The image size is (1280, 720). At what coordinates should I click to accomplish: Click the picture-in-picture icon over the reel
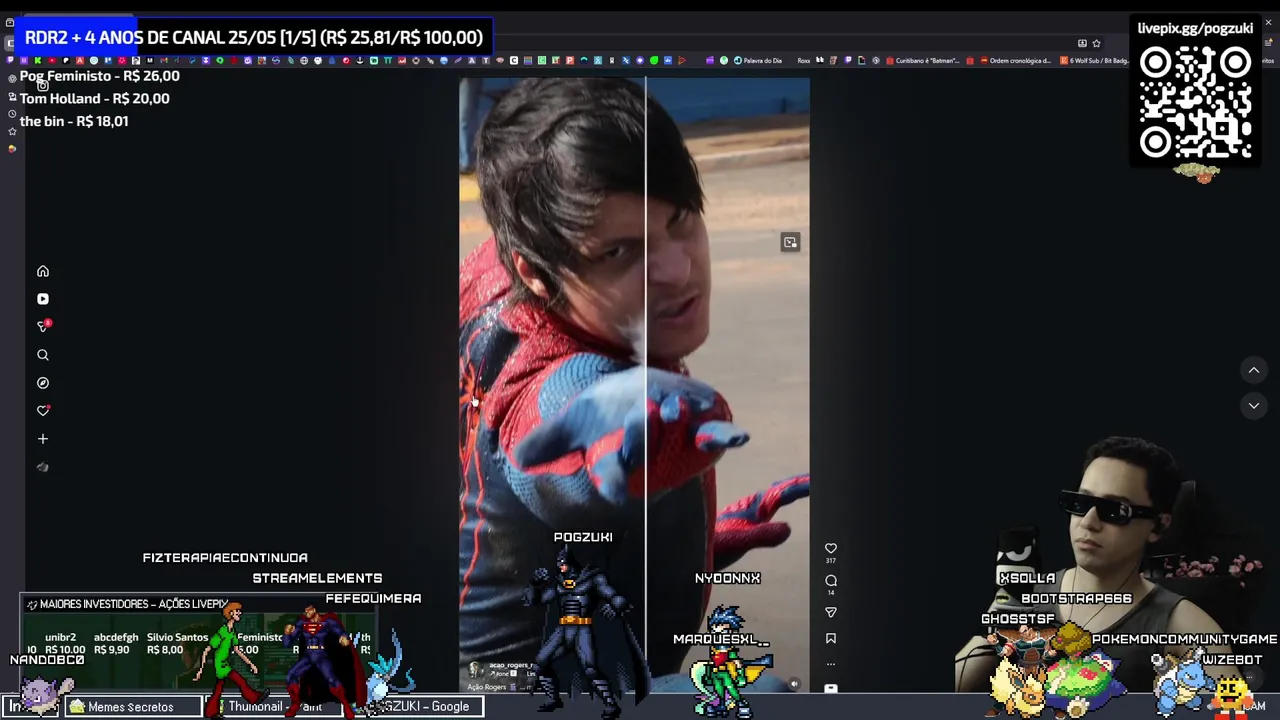click(x=790, y=242)
